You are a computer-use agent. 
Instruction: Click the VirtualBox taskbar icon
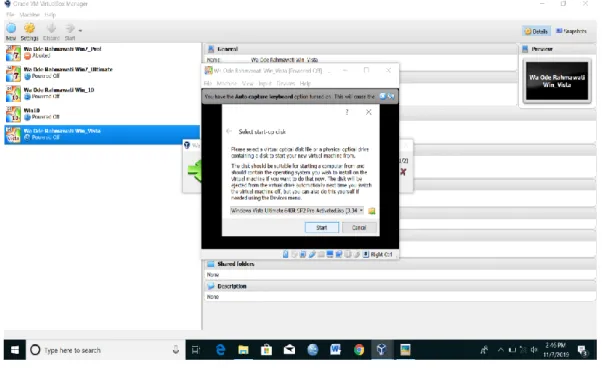point(381,350)
